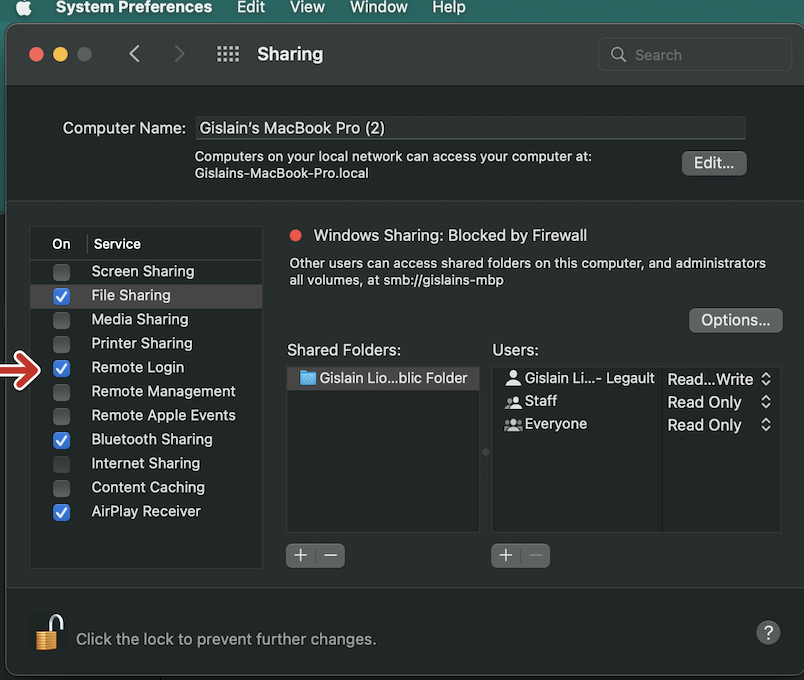Image resolution: width=804 pixels, height=680 pixels.
Task: Go forward with the right chevron
Action: [179, 54]
